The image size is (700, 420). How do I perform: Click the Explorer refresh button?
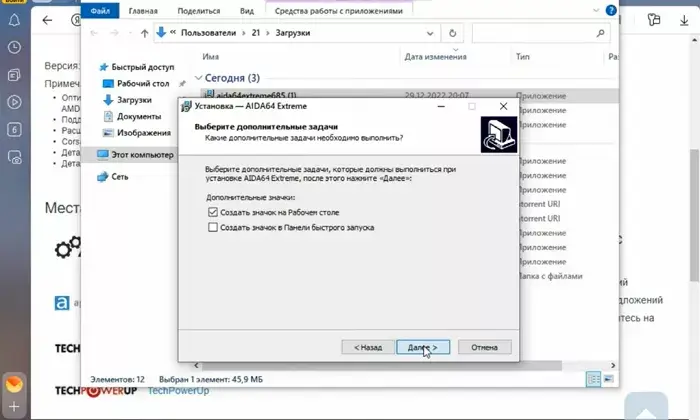click(455, 33)
